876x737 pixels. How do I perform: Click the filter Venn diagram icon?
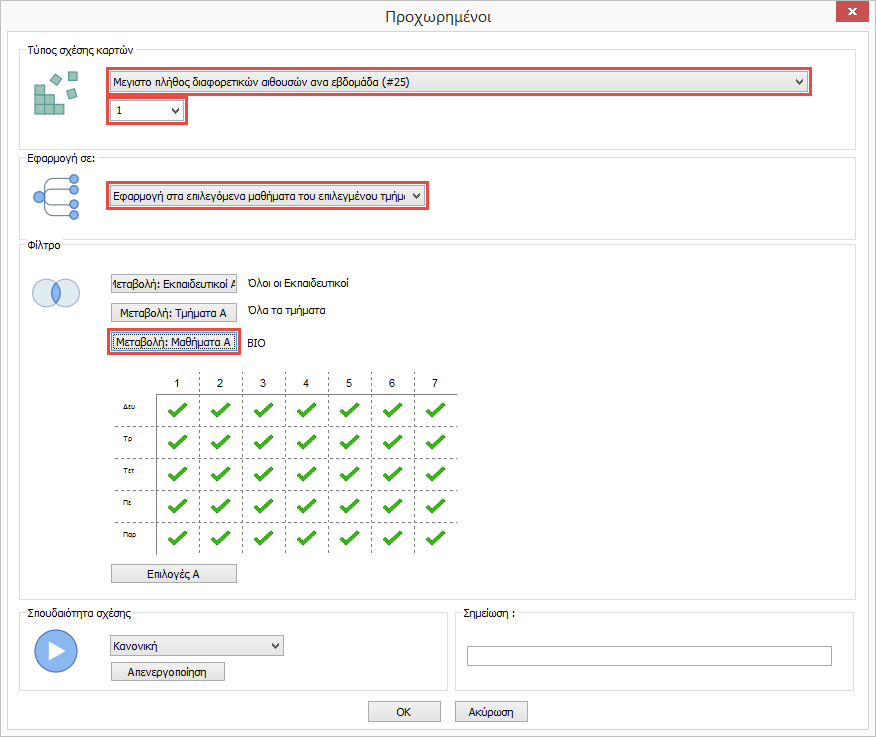[56, 293]
